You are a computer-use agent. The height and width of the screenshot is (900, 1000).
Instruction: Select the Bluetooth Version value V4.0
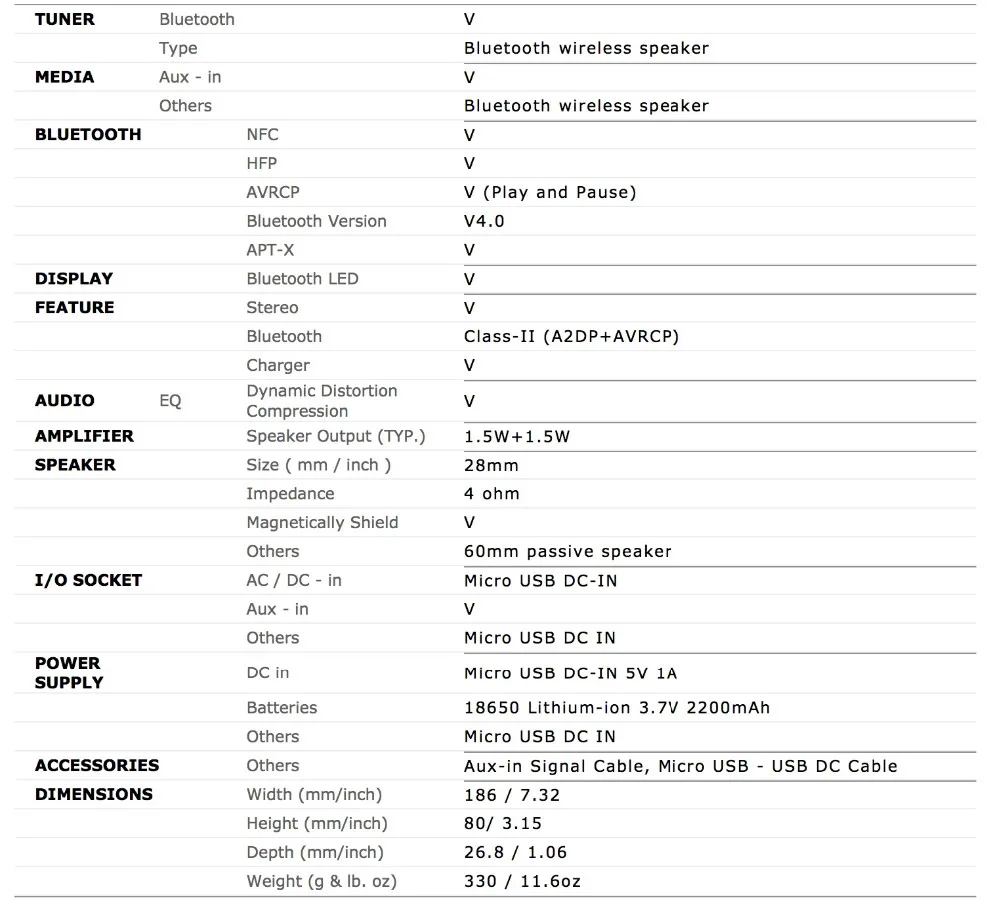click(484, 221)
